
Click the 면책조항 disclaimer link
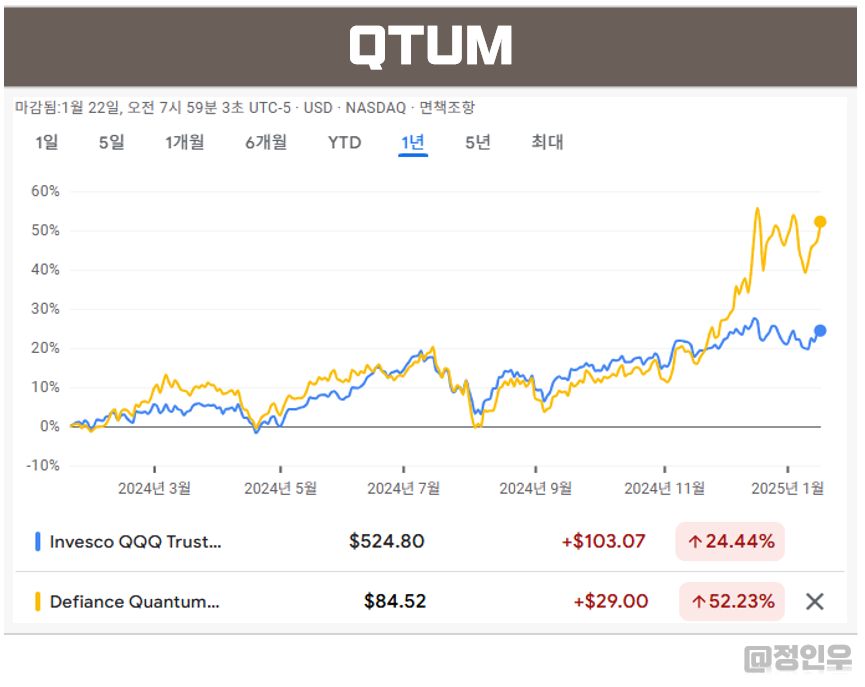447,107
